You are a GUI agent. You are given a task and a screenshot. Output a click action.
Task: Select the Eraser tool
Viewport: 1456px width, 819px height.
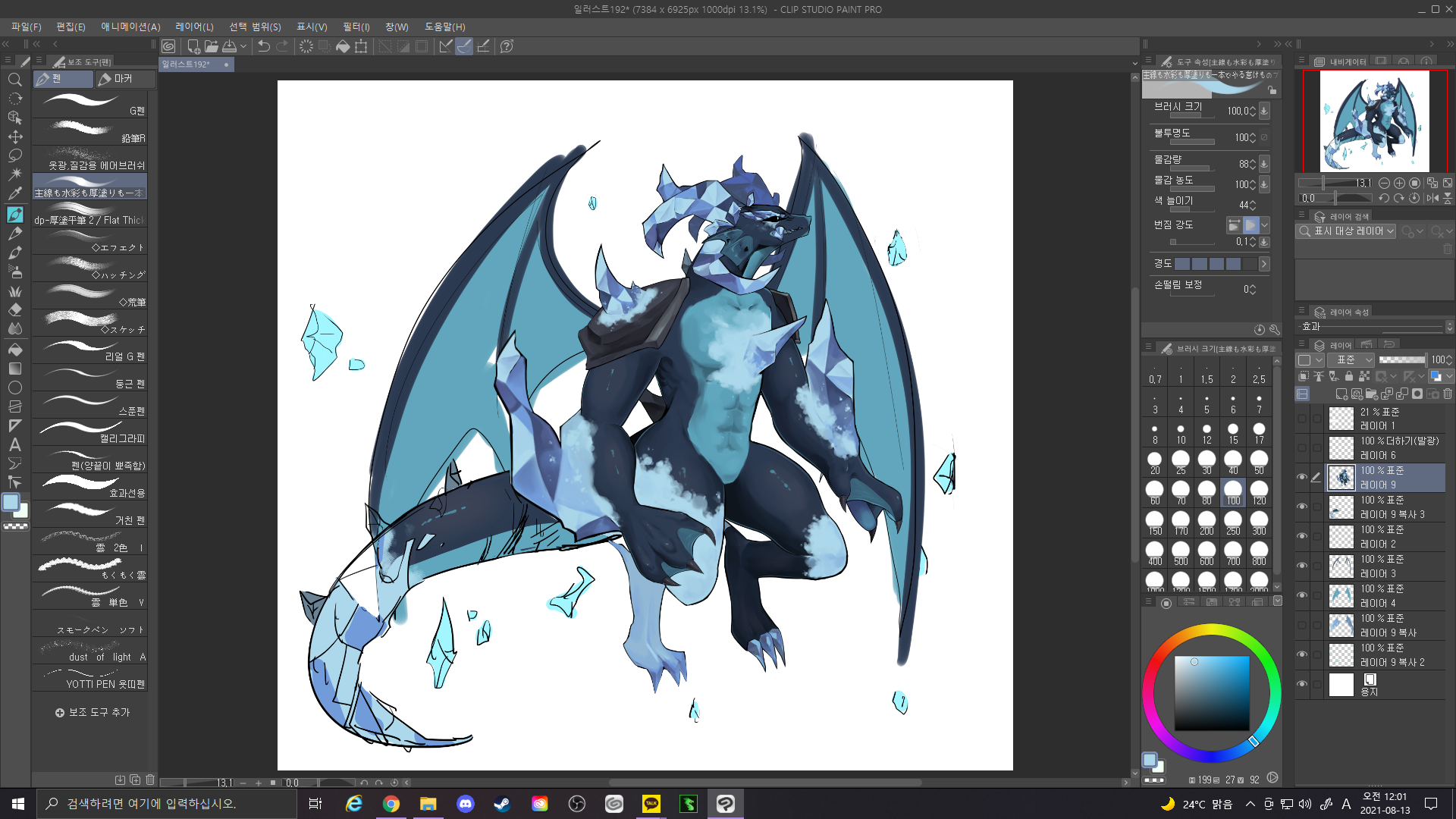coord(14,309)
